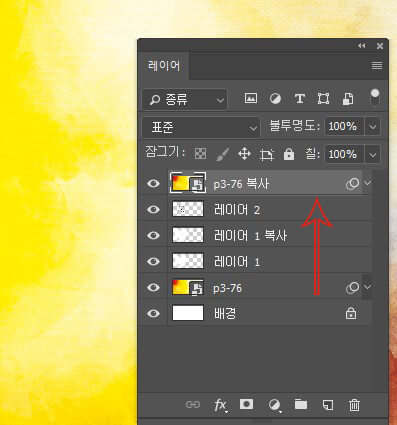Lock image pixels brush icon
Screen dimensions: 397x425
222,154
